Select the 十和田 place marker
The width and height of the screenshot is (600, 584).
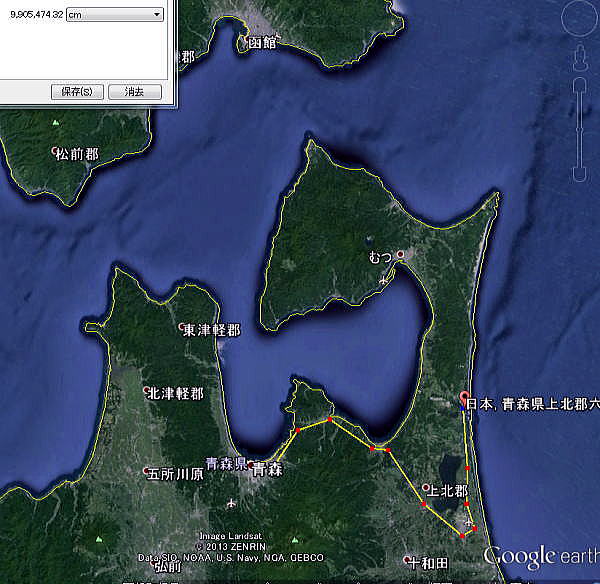(x=407, y=560)
